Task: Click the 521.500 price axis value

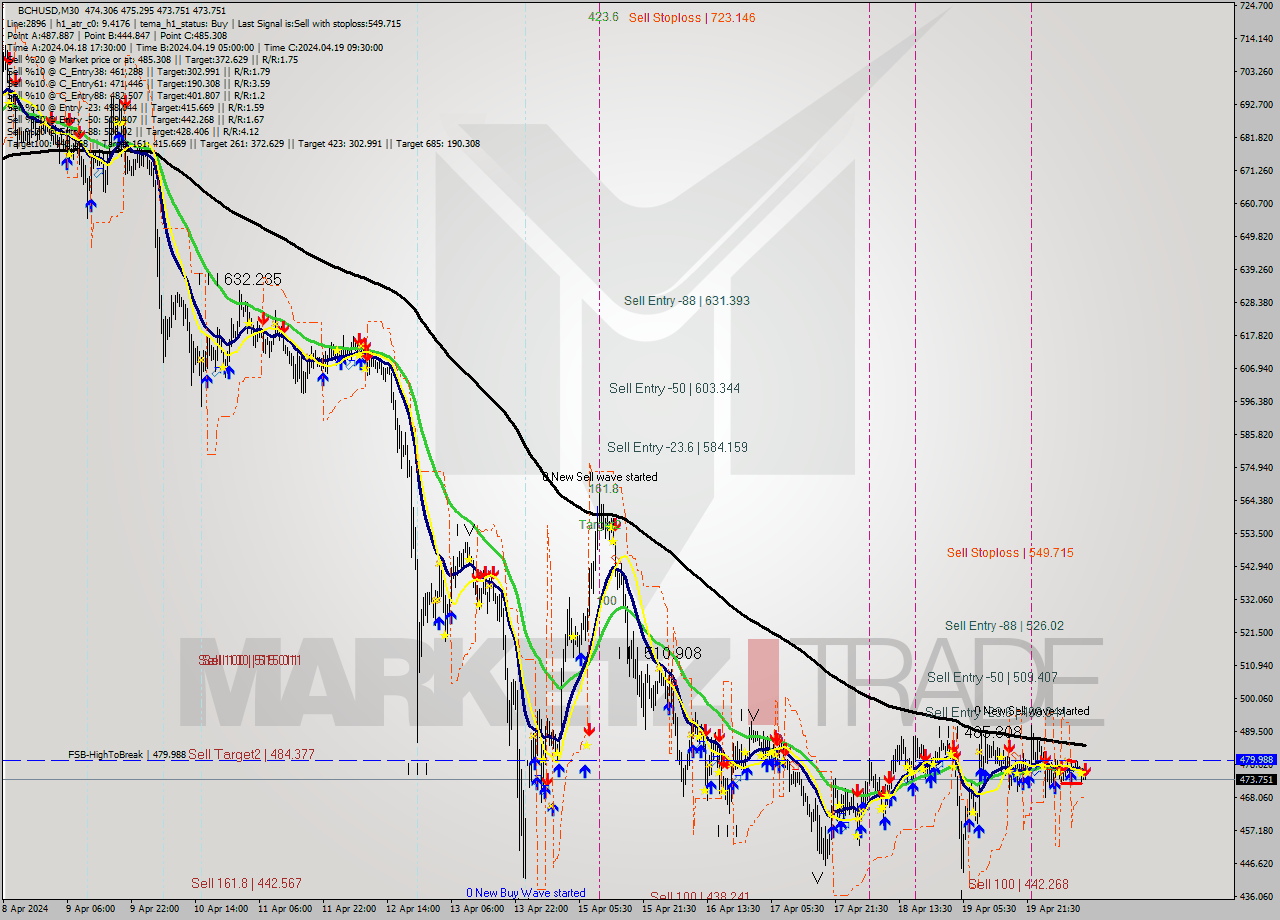Action: pos(1256,632)
